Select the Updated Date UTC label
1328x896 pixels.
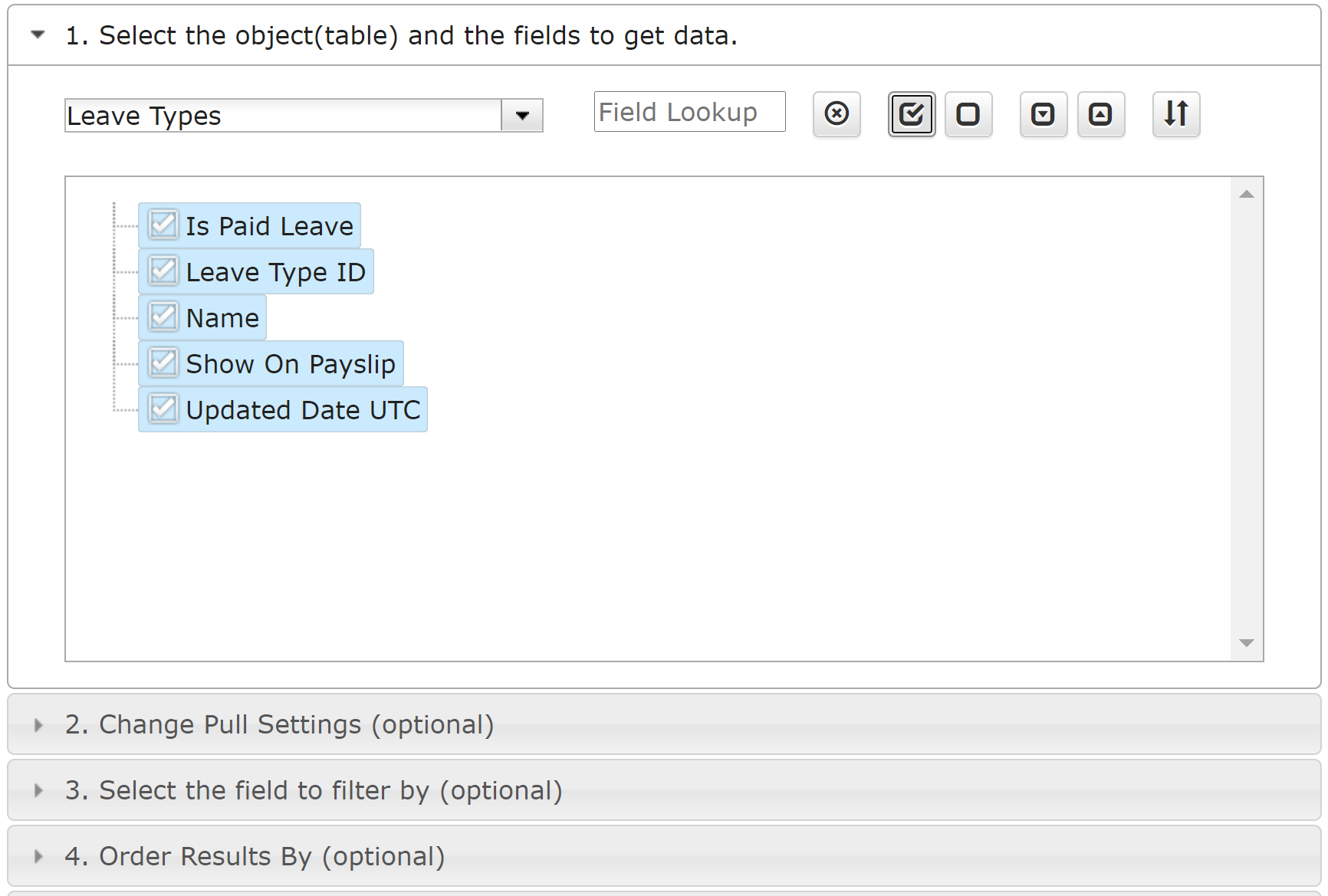303,410
